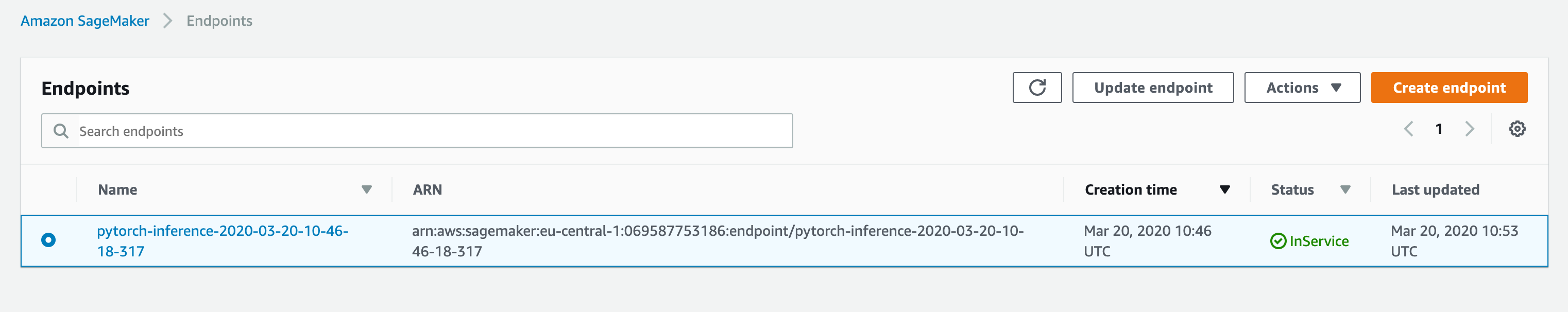The height and width of the screenshot is (312, 1568).
Task: Open the pytorch-inference-2020-03-20 endpoint link
Action: point(222,241)
